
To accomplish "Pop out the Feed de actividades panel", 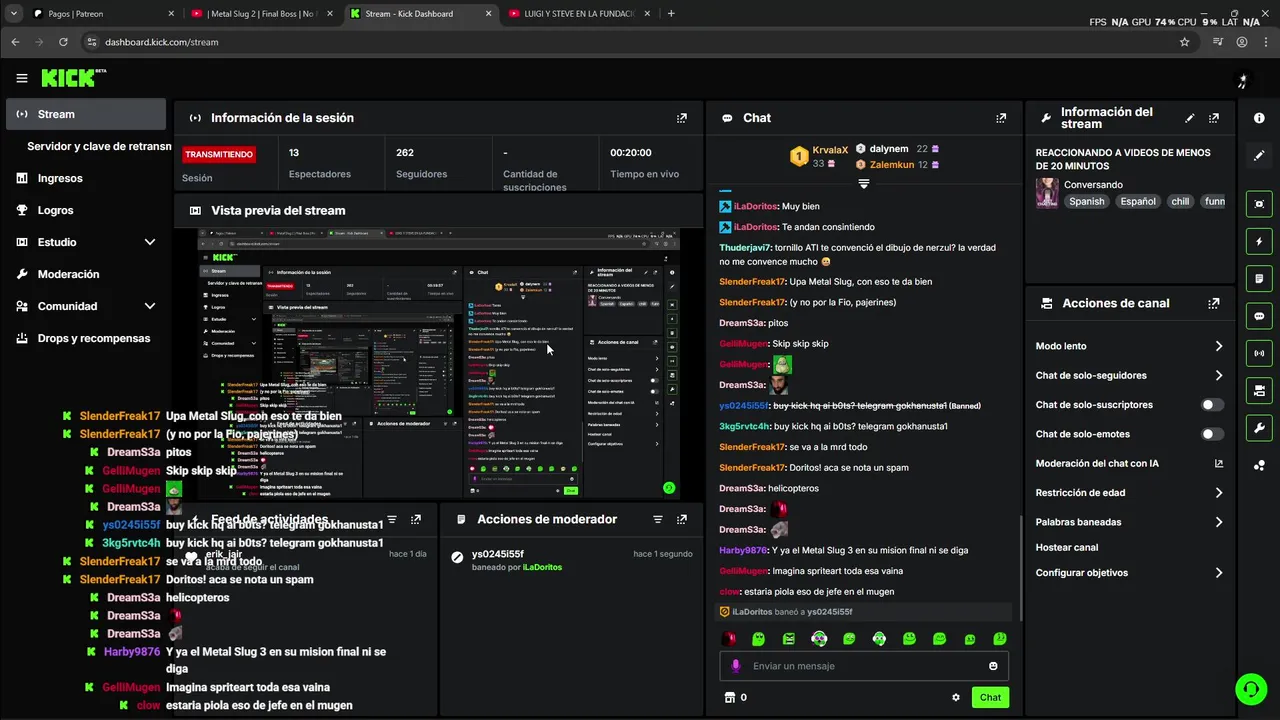I will click(416, 519).
